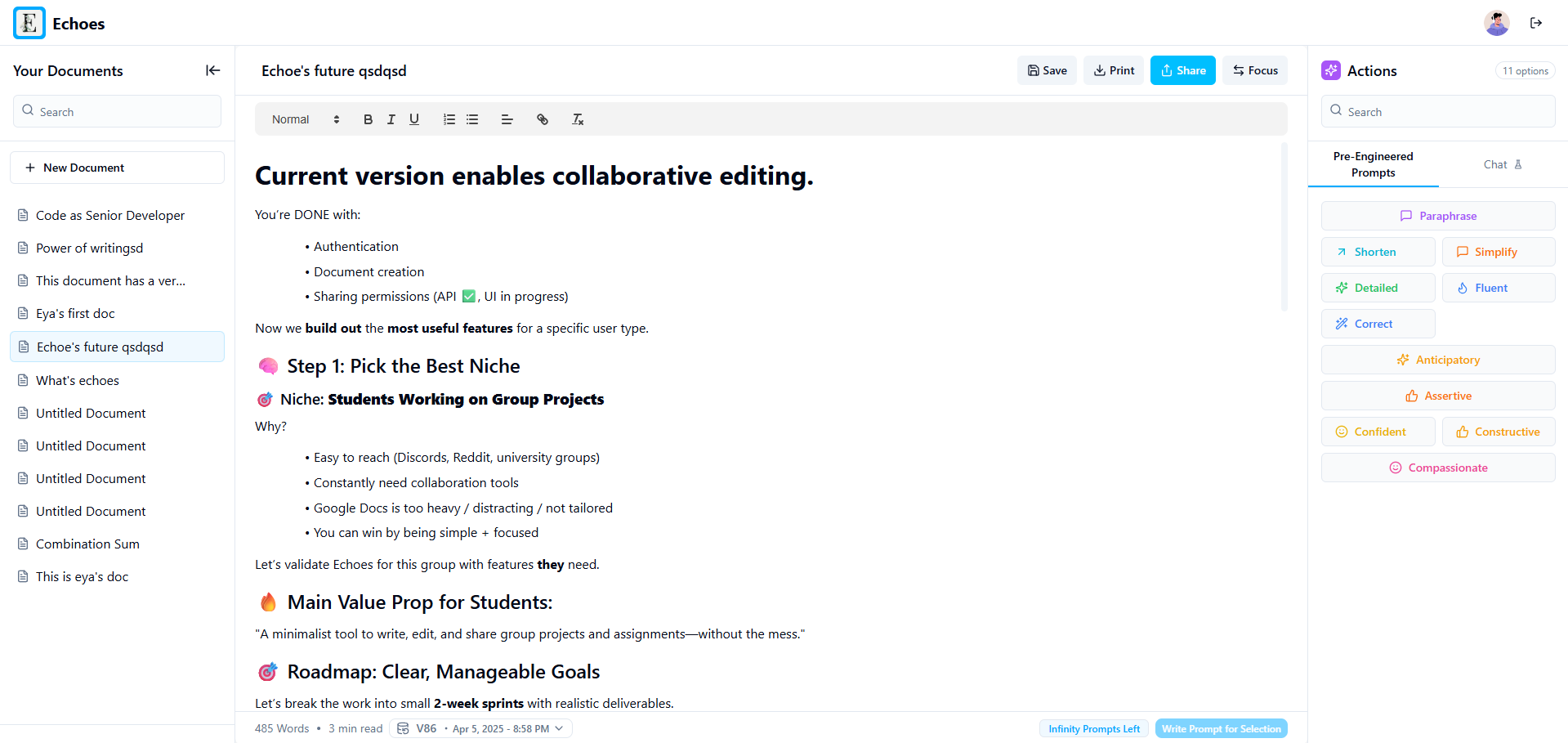Open the Combination Sum document
This screenshot has height=743, width=1568.
87,544
